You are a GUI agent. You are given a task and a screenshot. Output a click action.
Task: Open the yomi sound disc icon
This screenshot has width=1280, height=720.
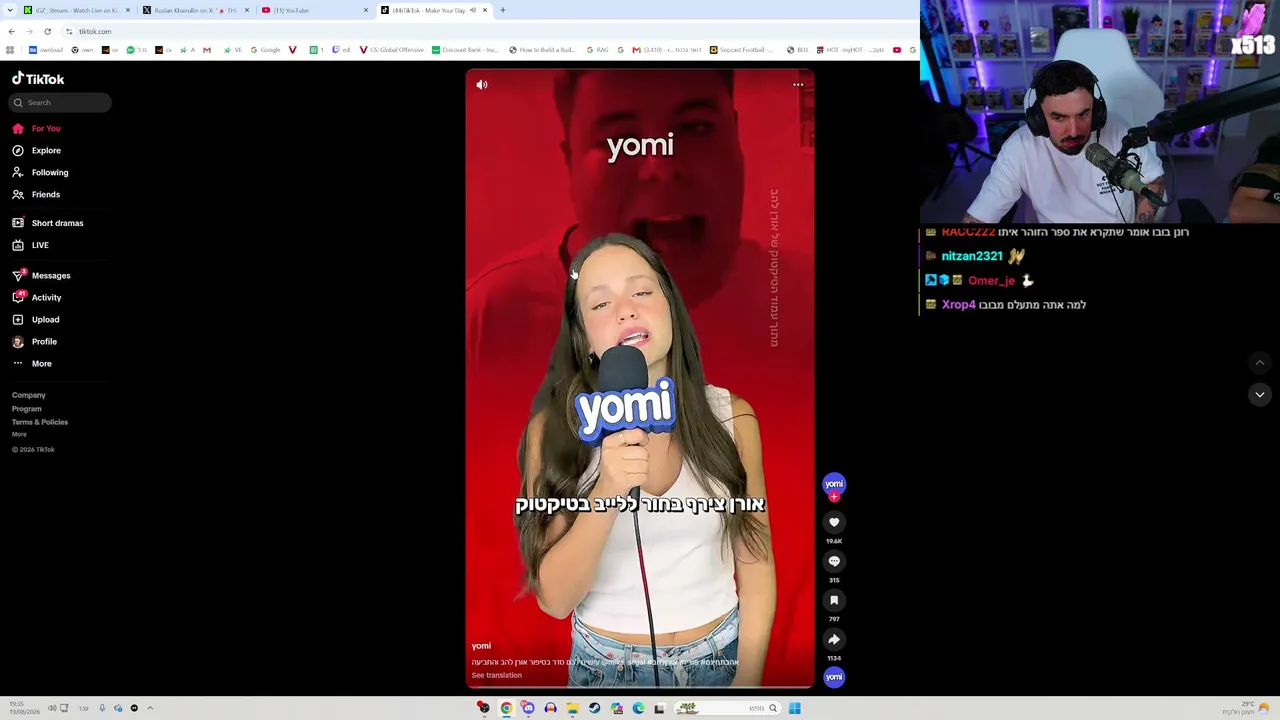[834, 677]
